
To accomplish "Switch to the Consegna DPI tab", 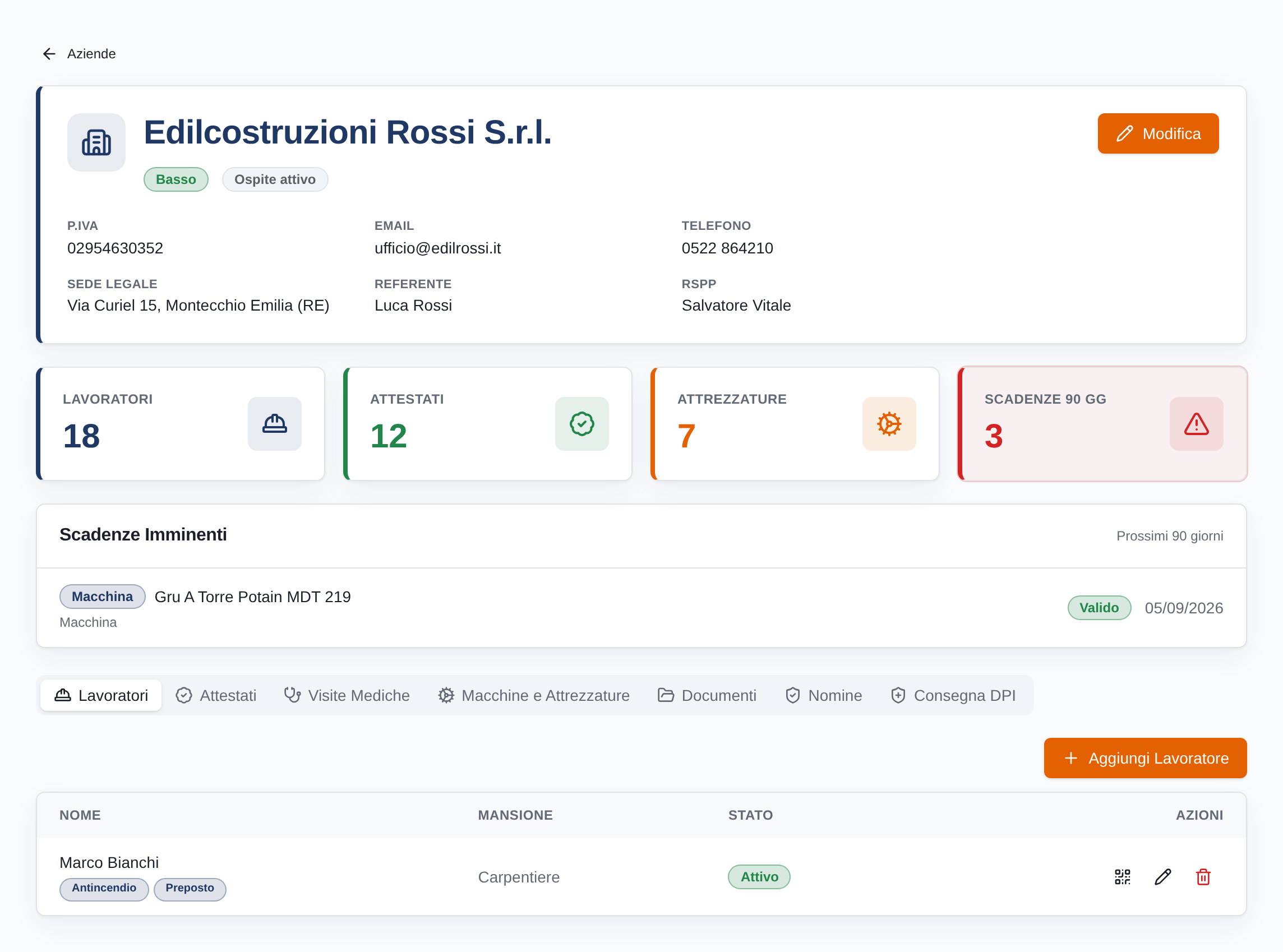I will point(953,695).
